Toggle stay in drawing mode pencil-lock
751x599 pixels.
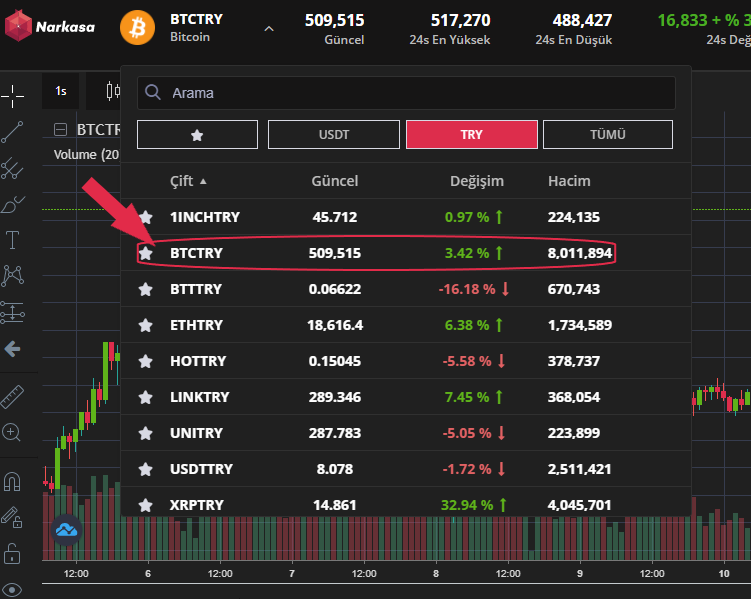[12, 517]
